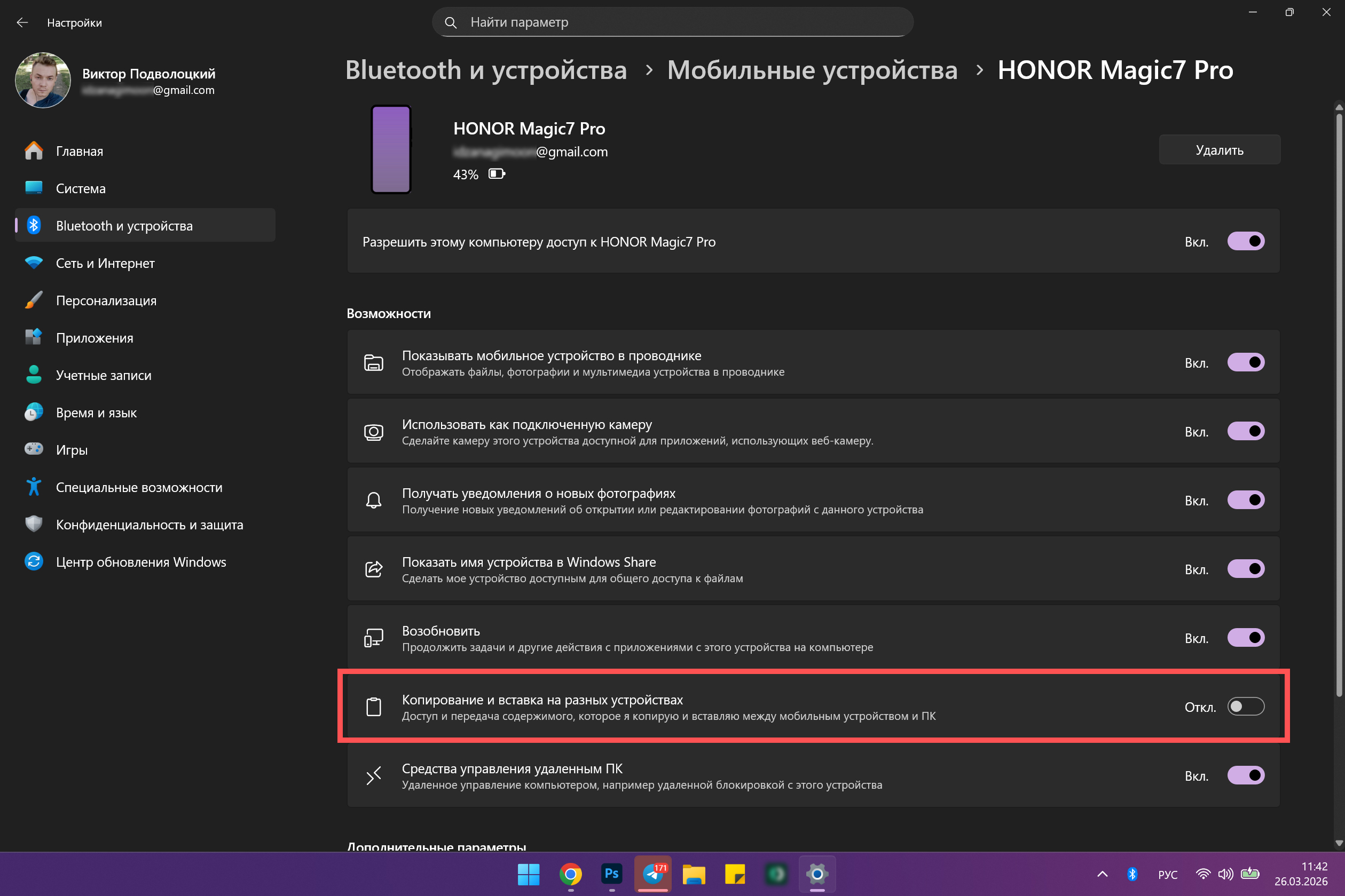Image resolution: width=1345 pixels, height=896 pixels.
Task: Turn off Возобновить feature toggle
Action: 1246,638
